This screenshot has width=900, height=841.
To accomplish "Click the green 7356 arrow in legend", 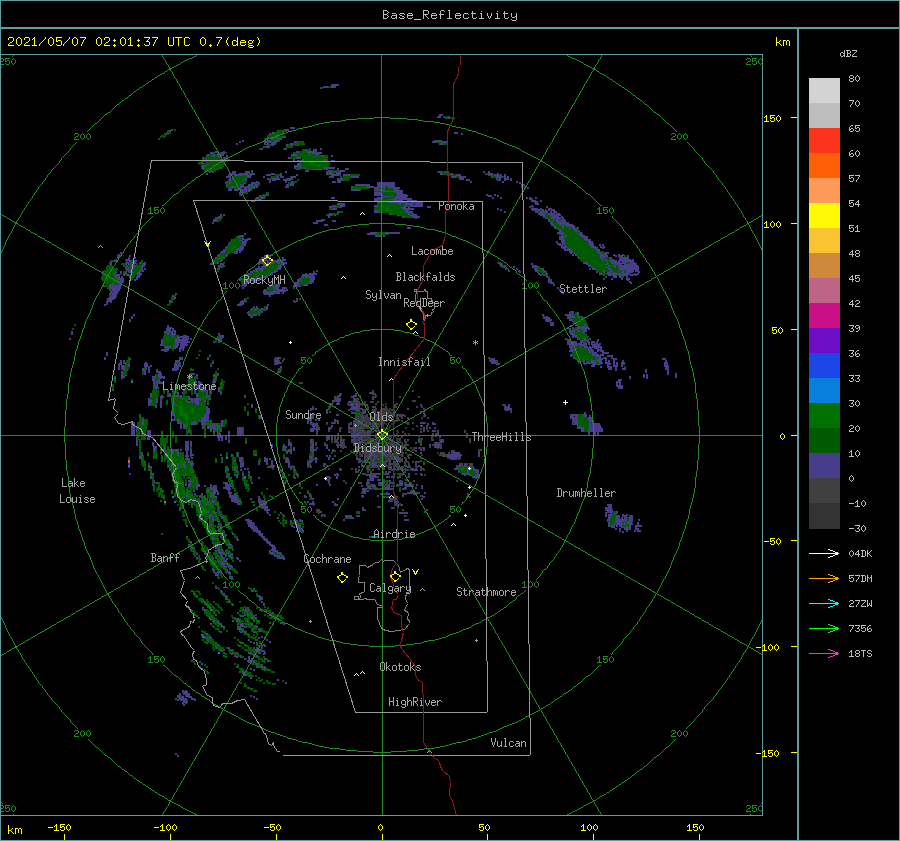I will point(824,629).
